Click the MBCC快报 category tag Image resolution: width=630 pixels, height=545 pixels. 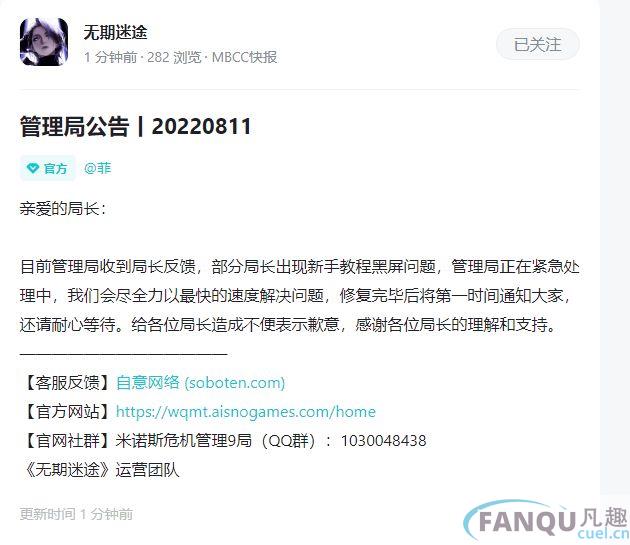(244, 57)
